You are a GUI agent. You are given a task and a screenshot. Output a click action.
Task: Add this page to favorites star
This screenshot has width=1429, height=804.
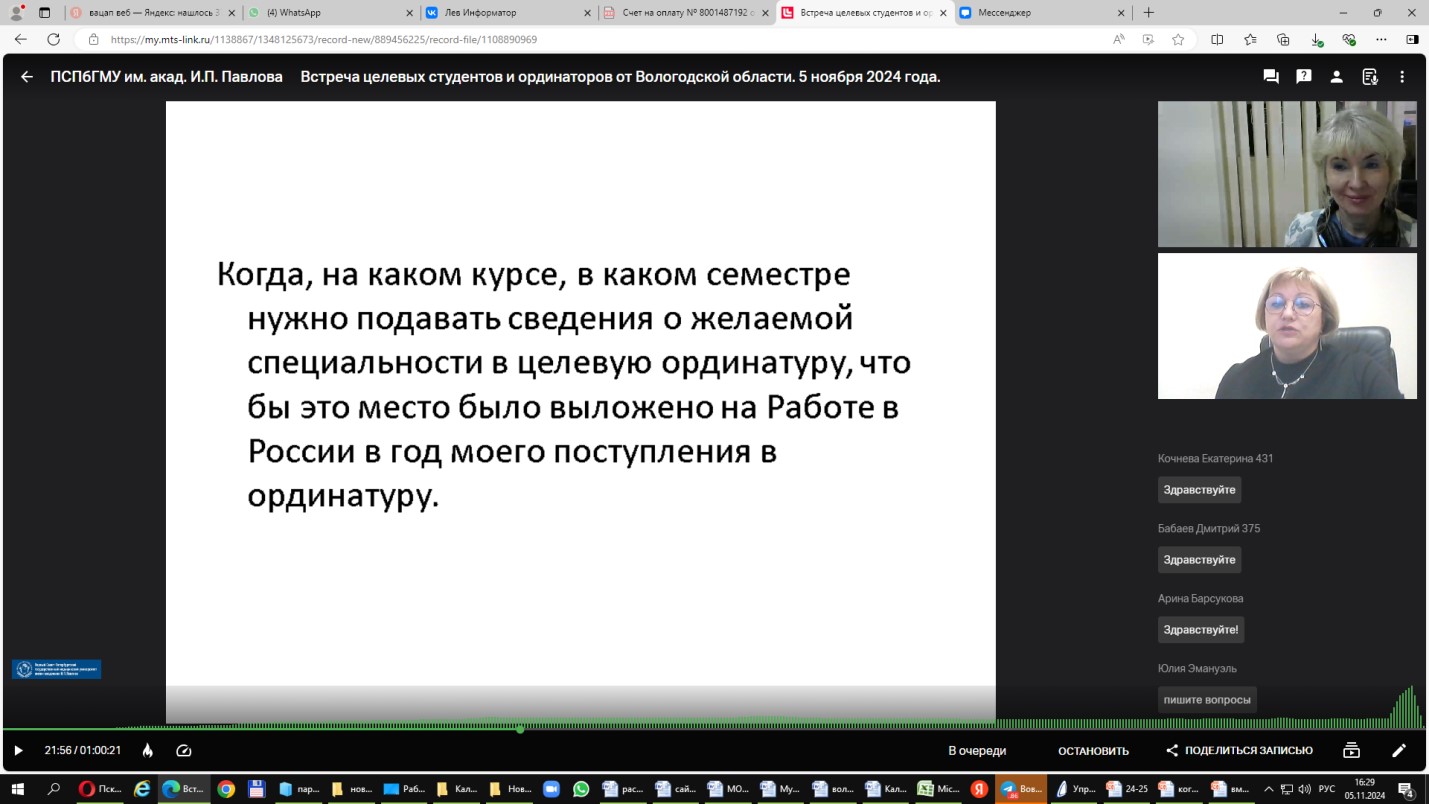click(x=1178, y=40)
